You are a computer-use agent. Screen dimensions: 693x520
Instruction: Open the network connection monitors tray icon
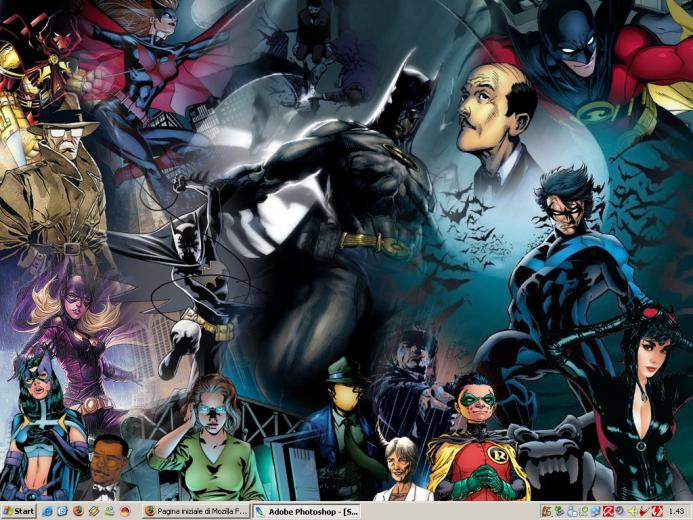click(596, 512)
